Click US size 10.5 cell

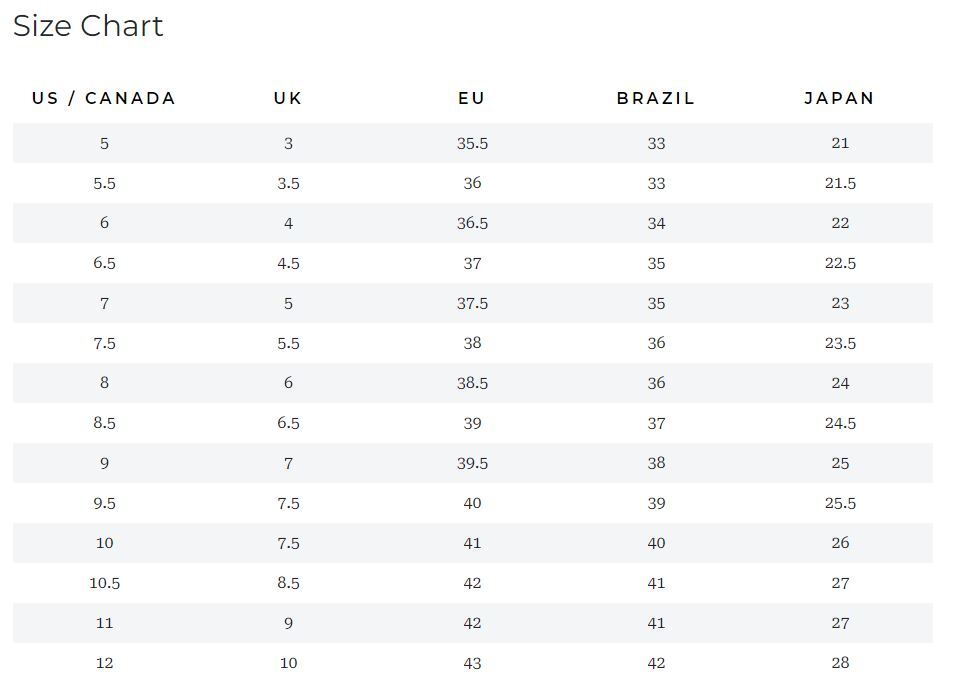pos(105,583)
